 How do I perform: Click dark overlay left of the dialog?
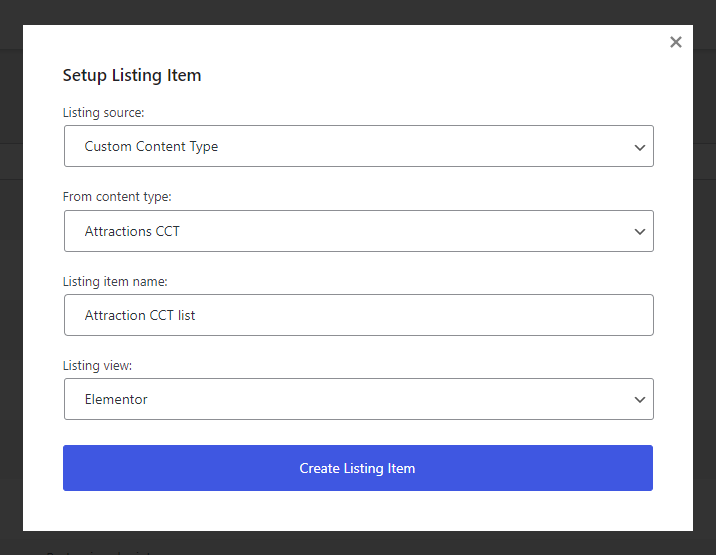pyautogui.click(x=11, y=300)
